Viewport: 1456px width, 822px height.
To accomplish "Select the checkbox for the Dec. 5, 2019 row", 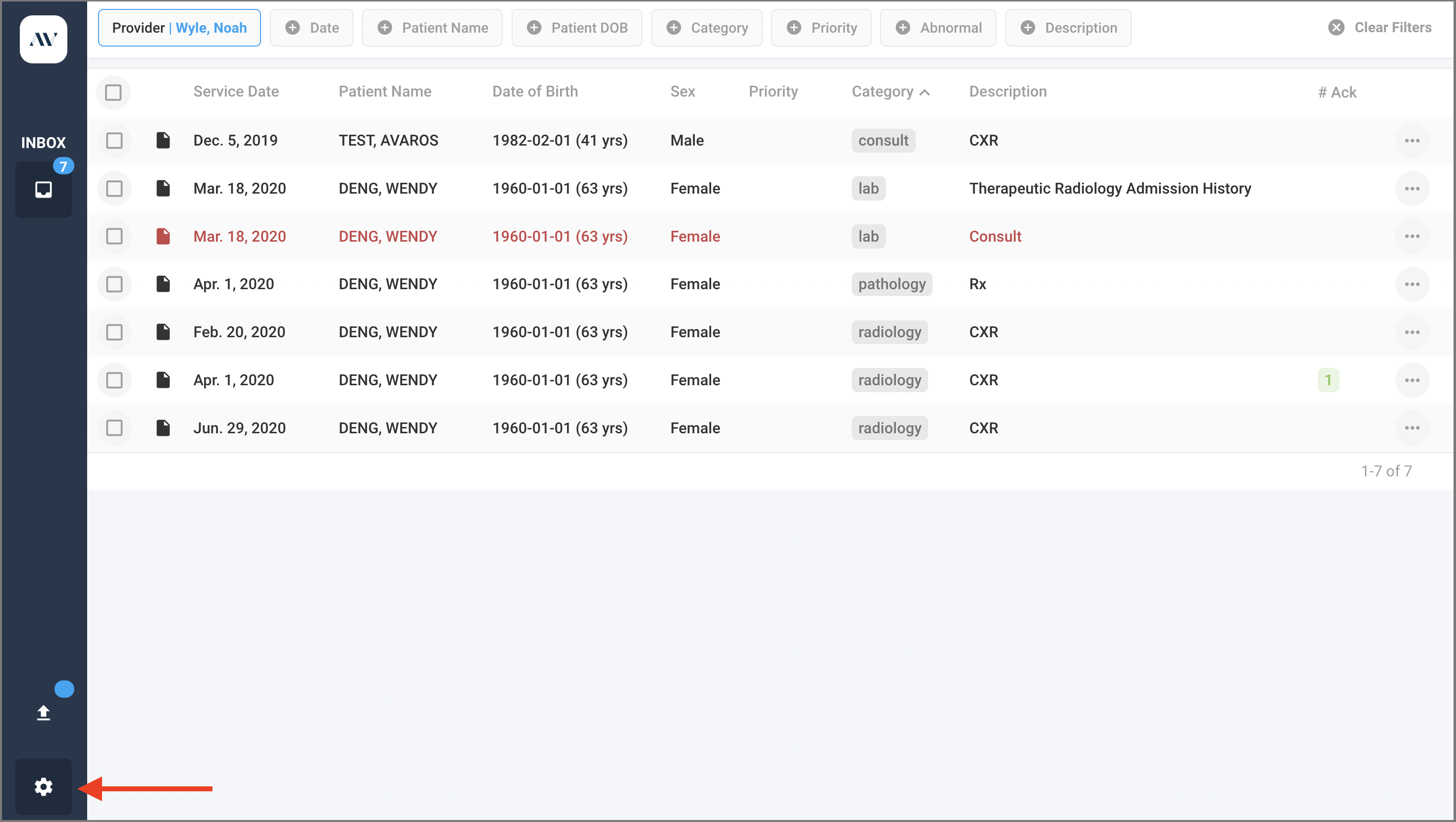I will (114, 140).
